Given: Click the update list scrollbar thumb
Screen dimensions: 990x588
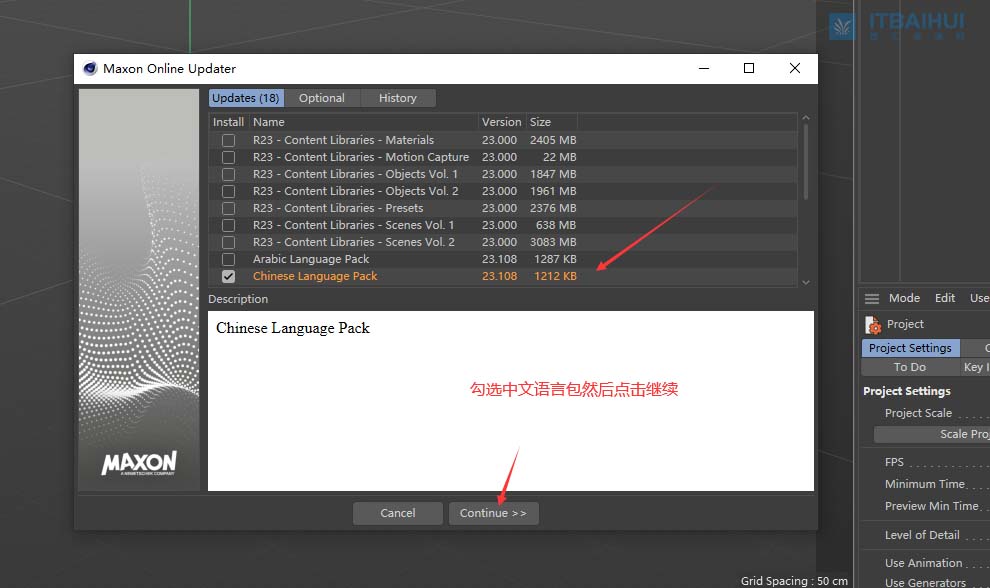Looking at the screenshot, I should 806,162.
